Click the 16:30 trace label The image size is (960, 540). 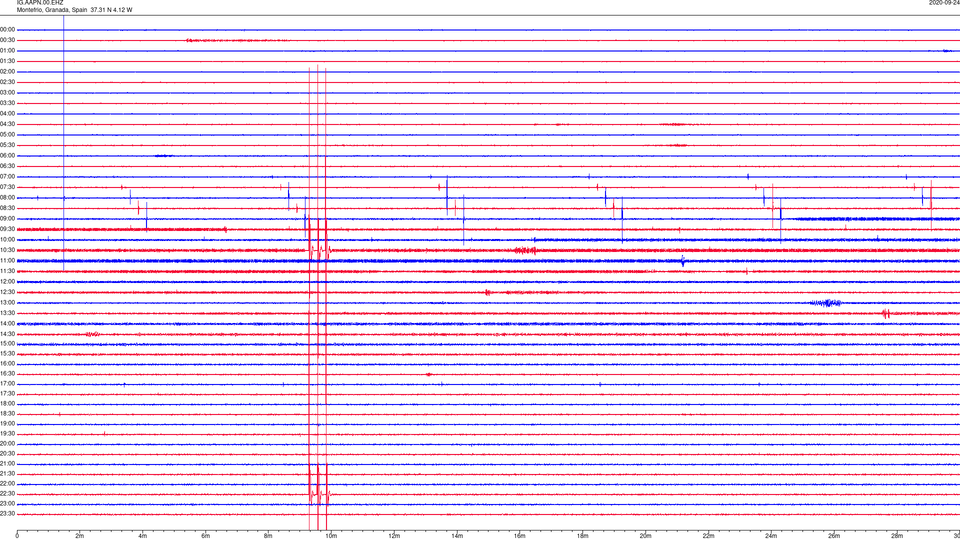click(8, 373)
